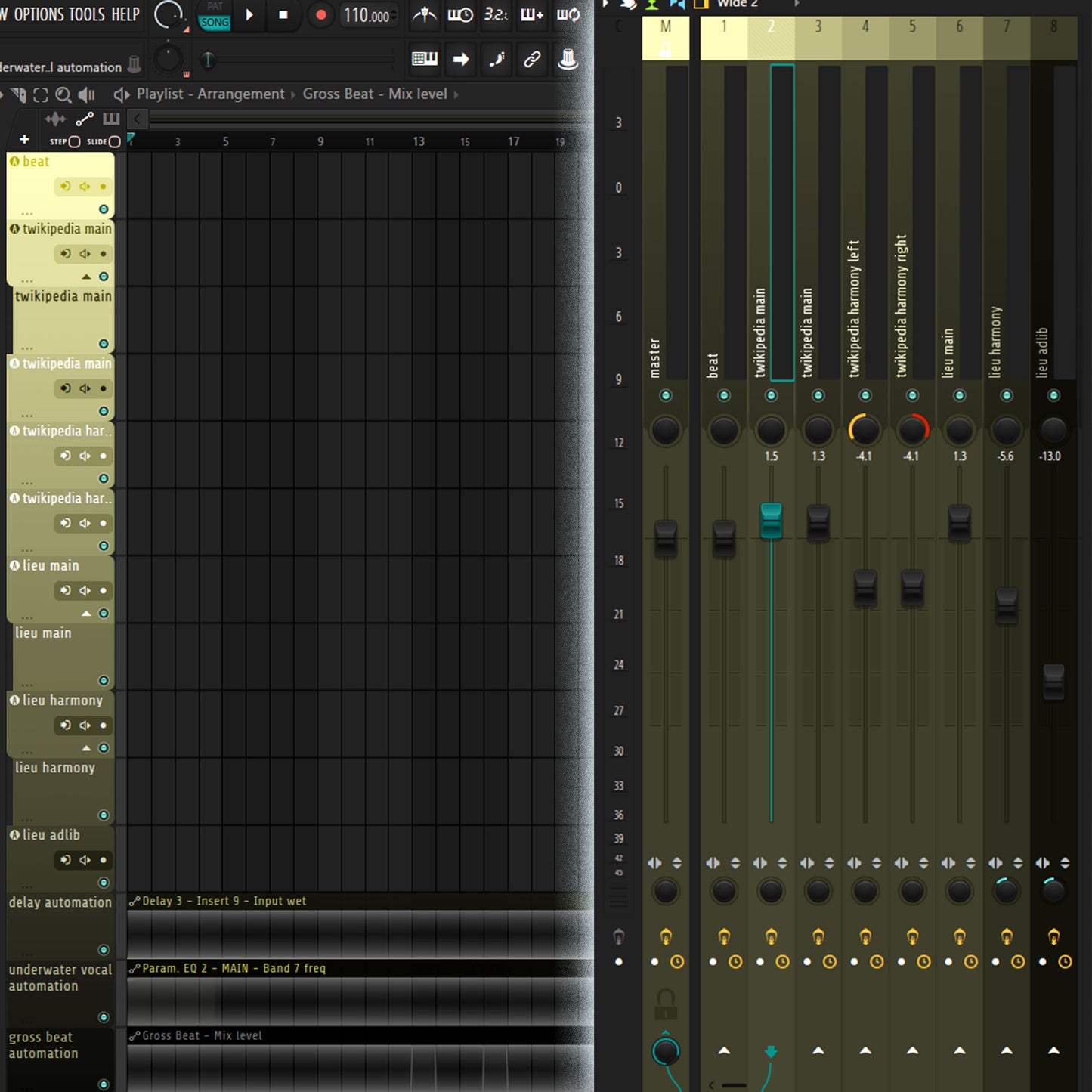Collapse the lieu harmony track group
The image size is (1092, 1092).
[x=86, y=748]
